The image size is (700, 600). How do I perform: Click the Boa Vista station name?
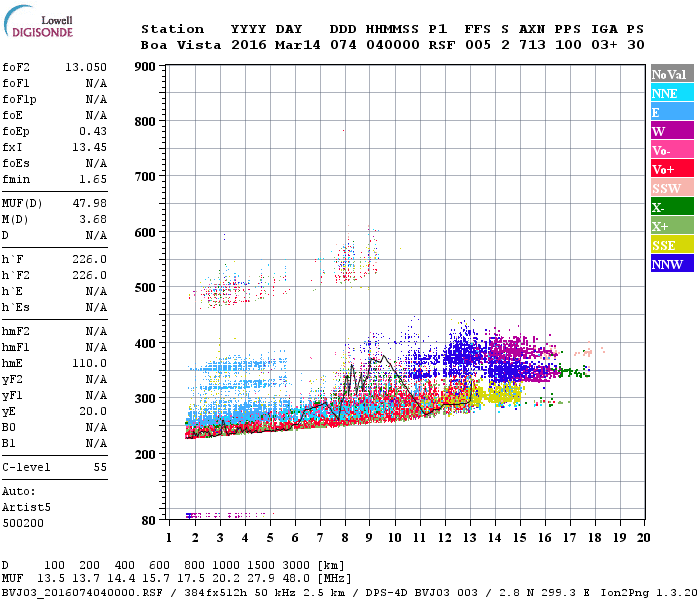click(x=181, y=45)
